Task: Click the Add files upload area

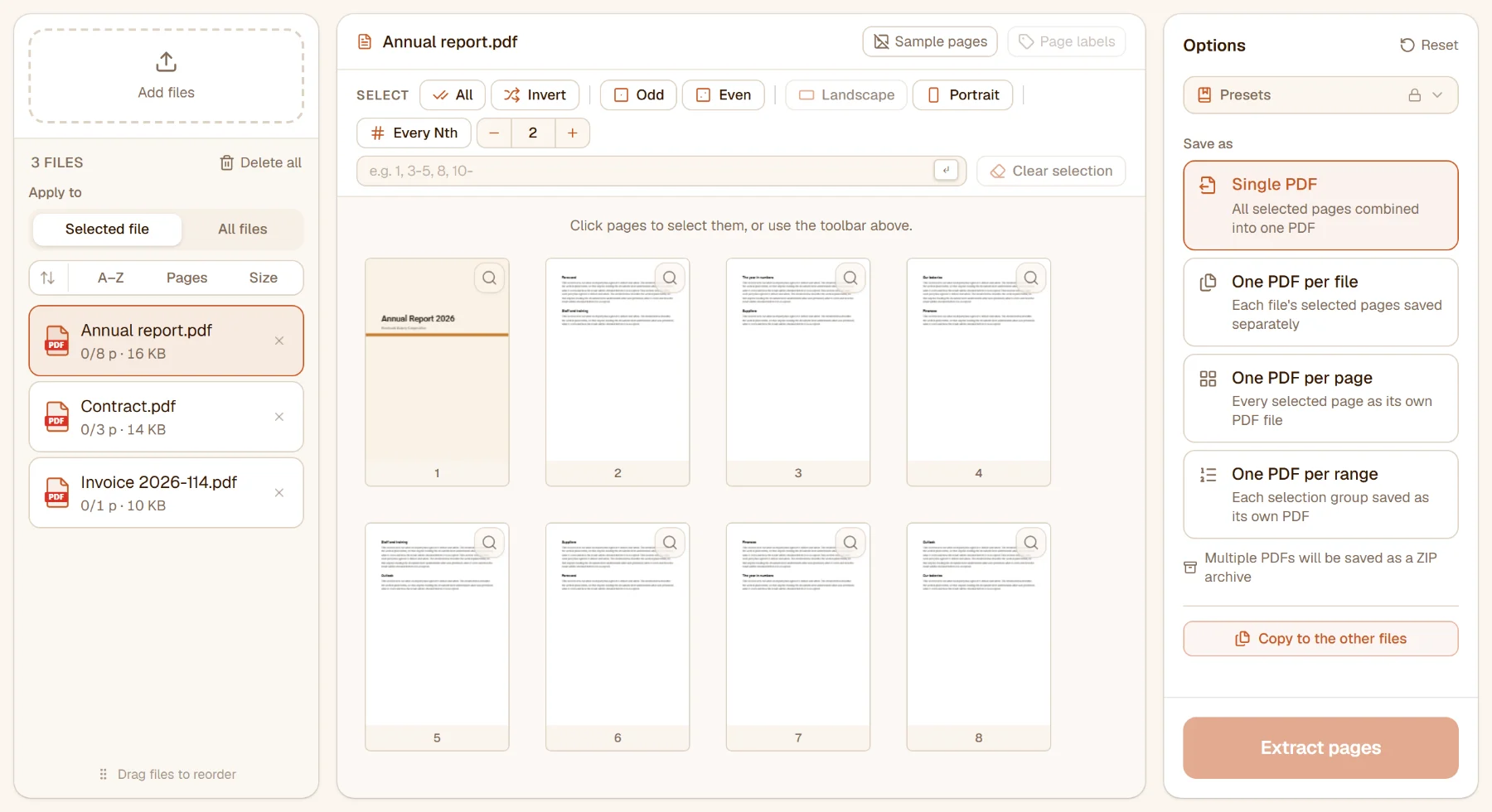Action: (x=166, y=76)
